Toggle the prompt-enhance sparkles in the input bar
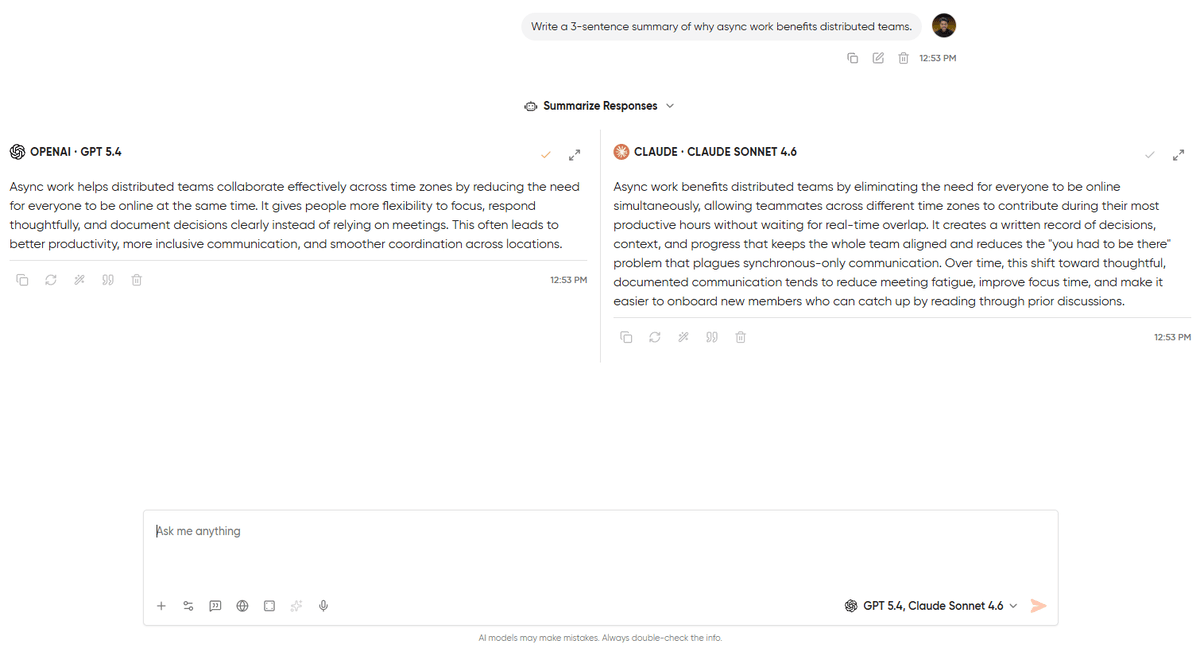The height and width of the screenshot is (648, 1200). pyautogui.click(x=296, y=605)
